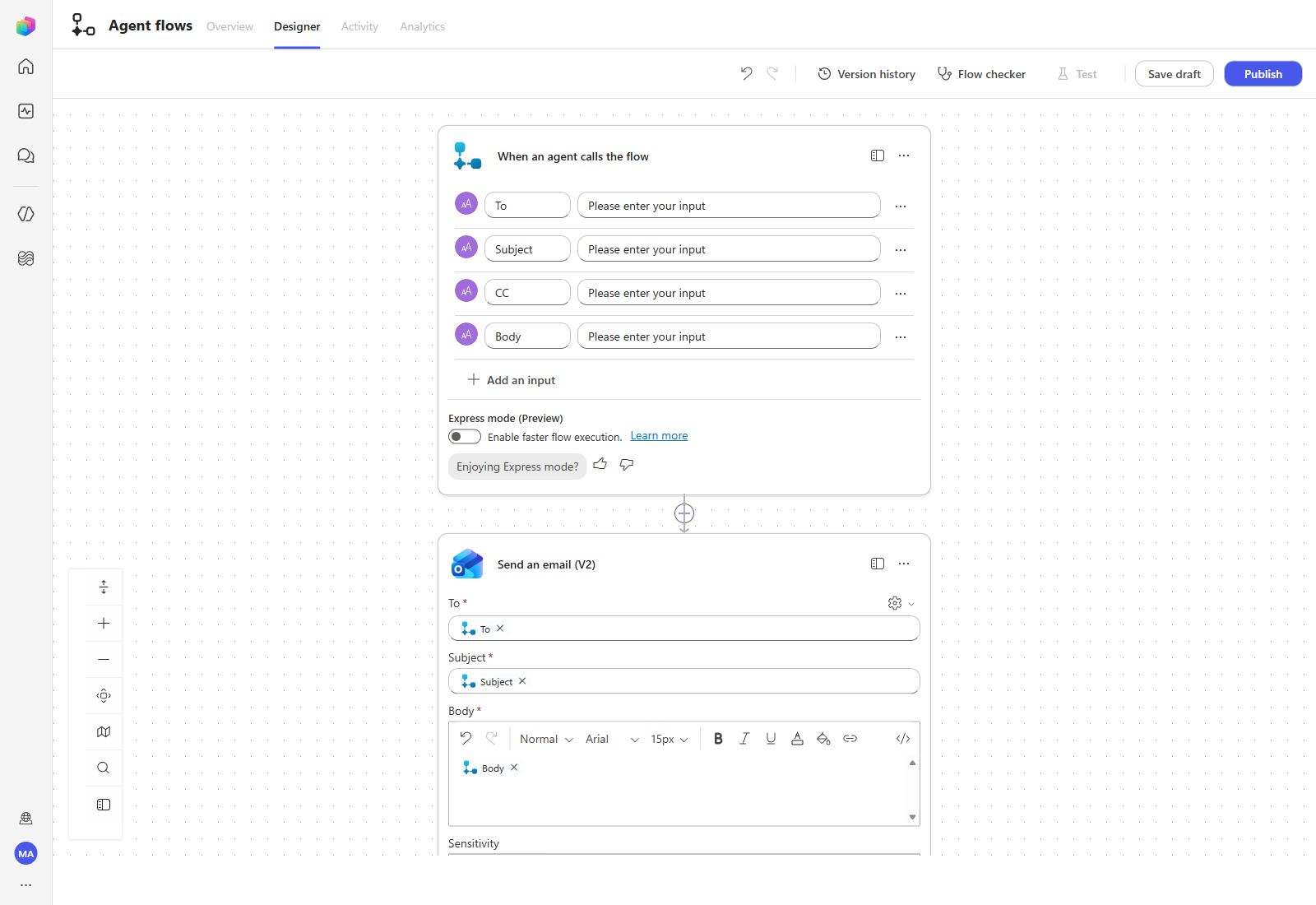Switch to the Activity tab
Image resolution: width=1316 pixels, height=905 pixels.
click(x=359, y=26)
